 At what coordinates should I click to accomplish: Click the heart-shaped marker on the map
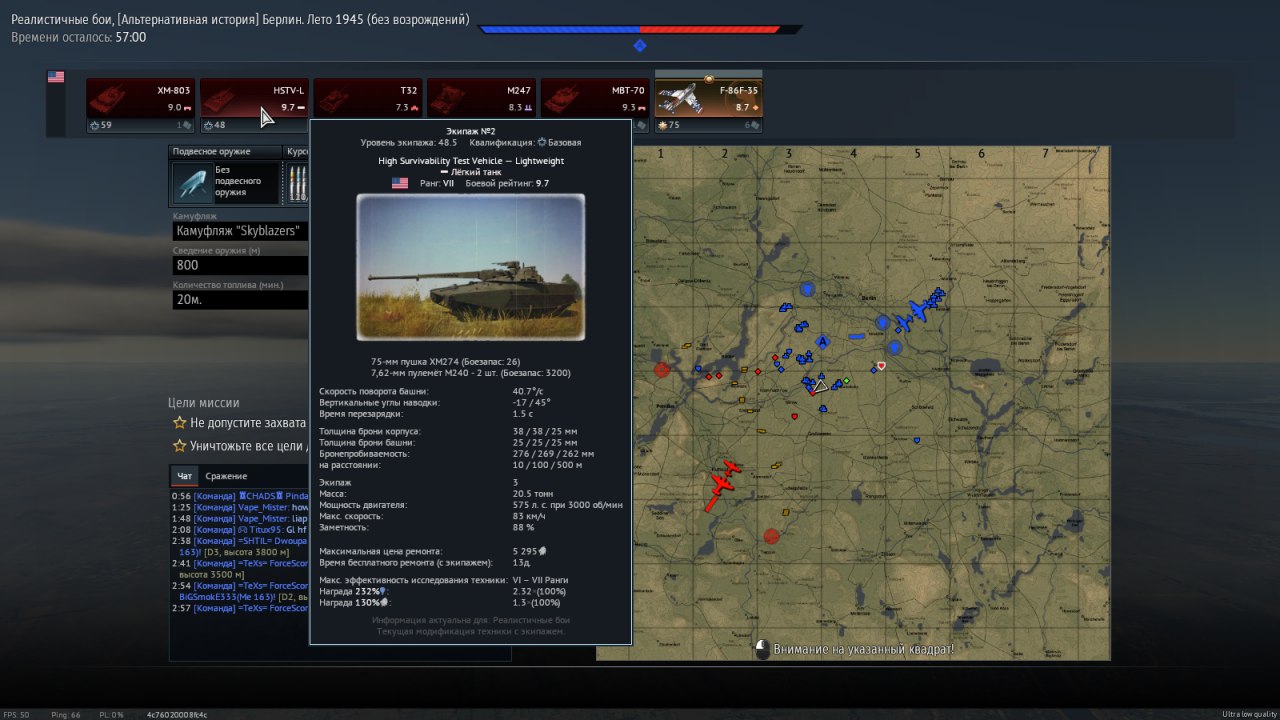tap(881, 366)
